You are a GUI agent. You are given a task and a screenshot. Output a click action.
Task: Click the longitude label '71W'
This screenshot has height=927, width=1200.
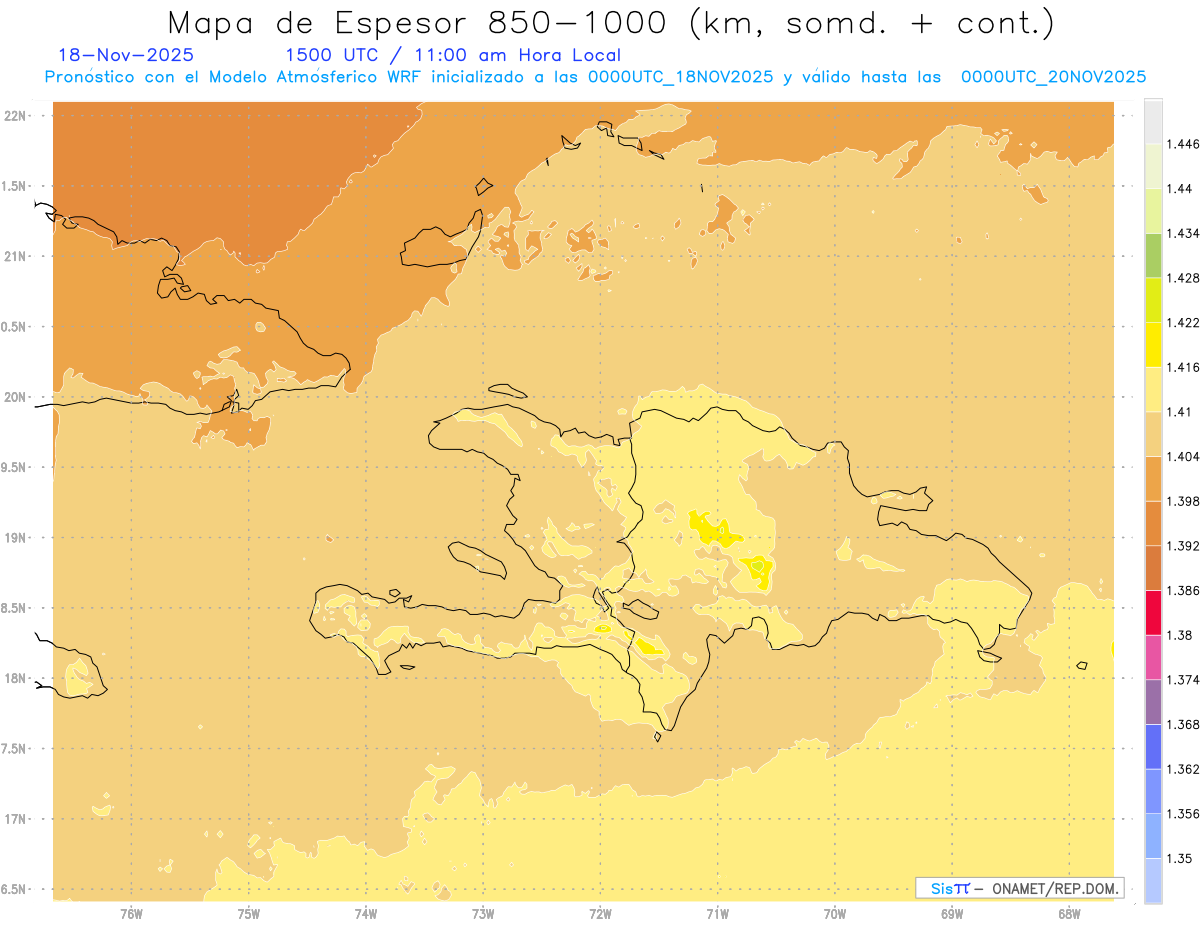pyautogui.click(x=717, y=913)
